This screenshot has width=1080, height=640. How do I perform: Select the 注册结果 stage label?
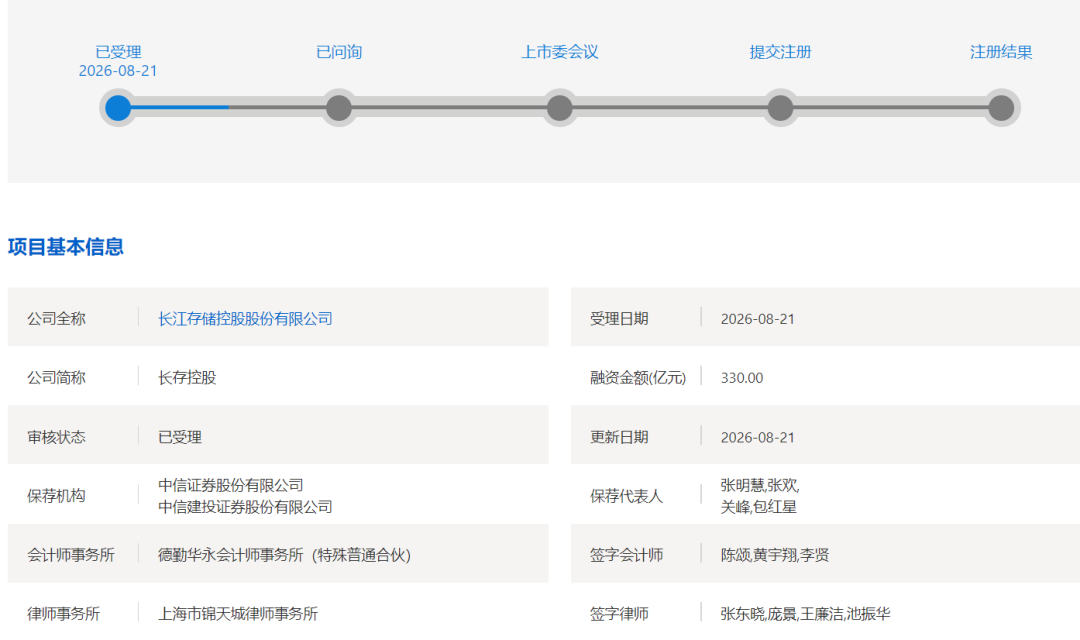coord(1001,52)
